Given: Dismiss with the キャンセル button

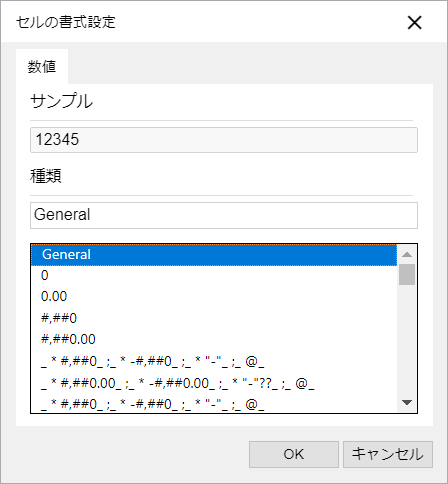Looking at the screenshot, I should pyautogui.click(x=388, y=454).
